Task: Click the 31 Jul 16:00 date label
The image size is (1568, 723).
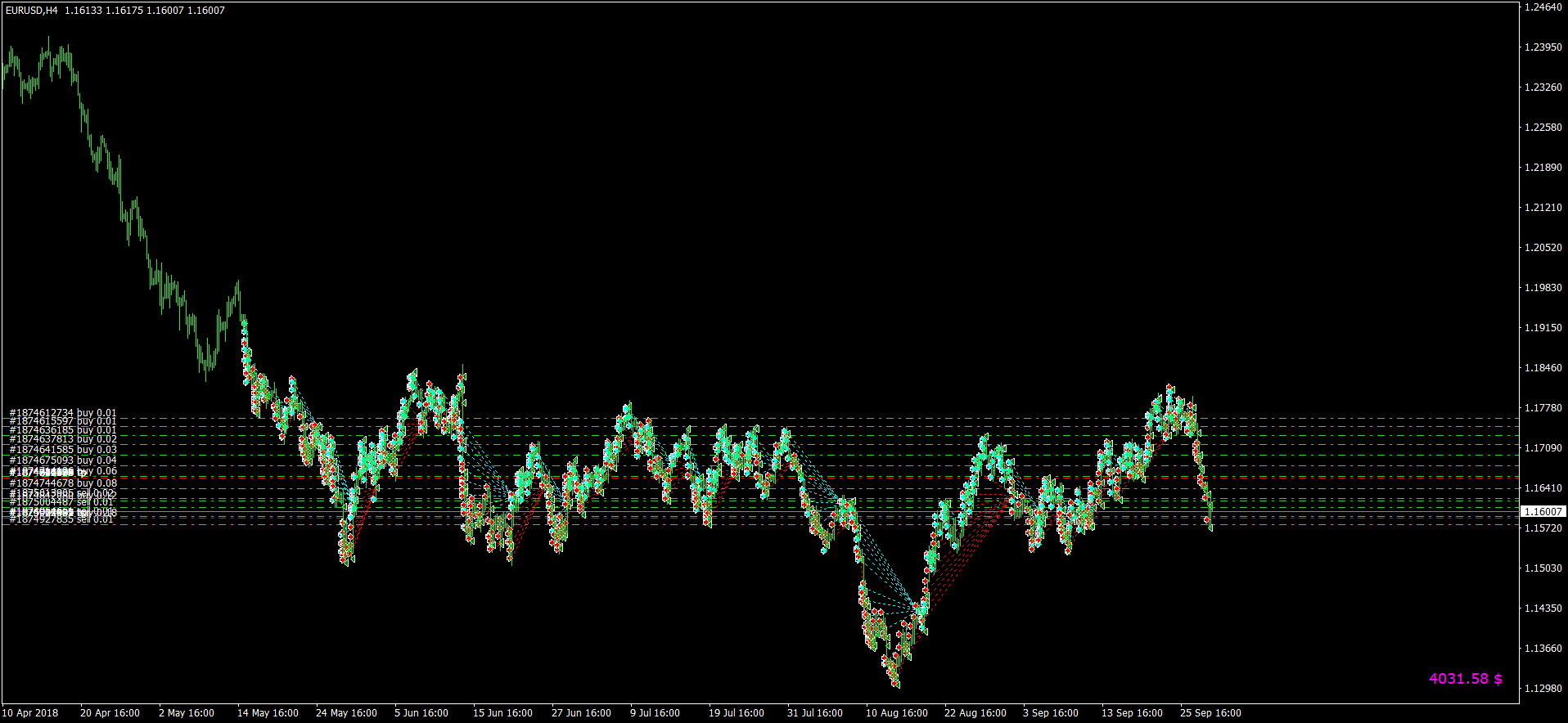Action: pos(815,713)
